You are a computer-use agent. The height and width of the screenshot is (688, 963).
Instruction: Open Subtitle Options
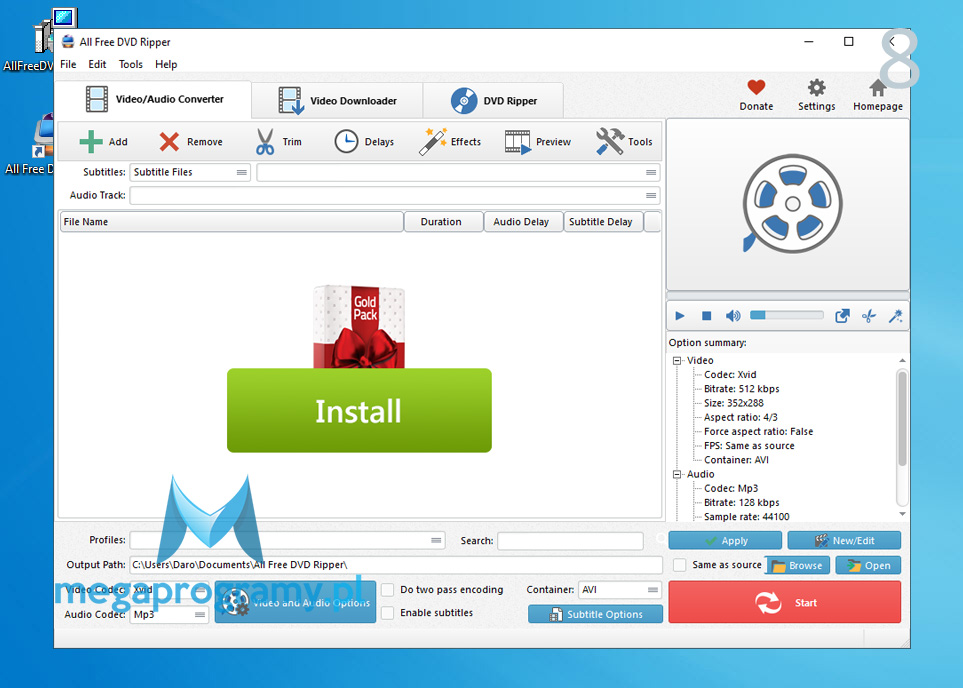595,614
